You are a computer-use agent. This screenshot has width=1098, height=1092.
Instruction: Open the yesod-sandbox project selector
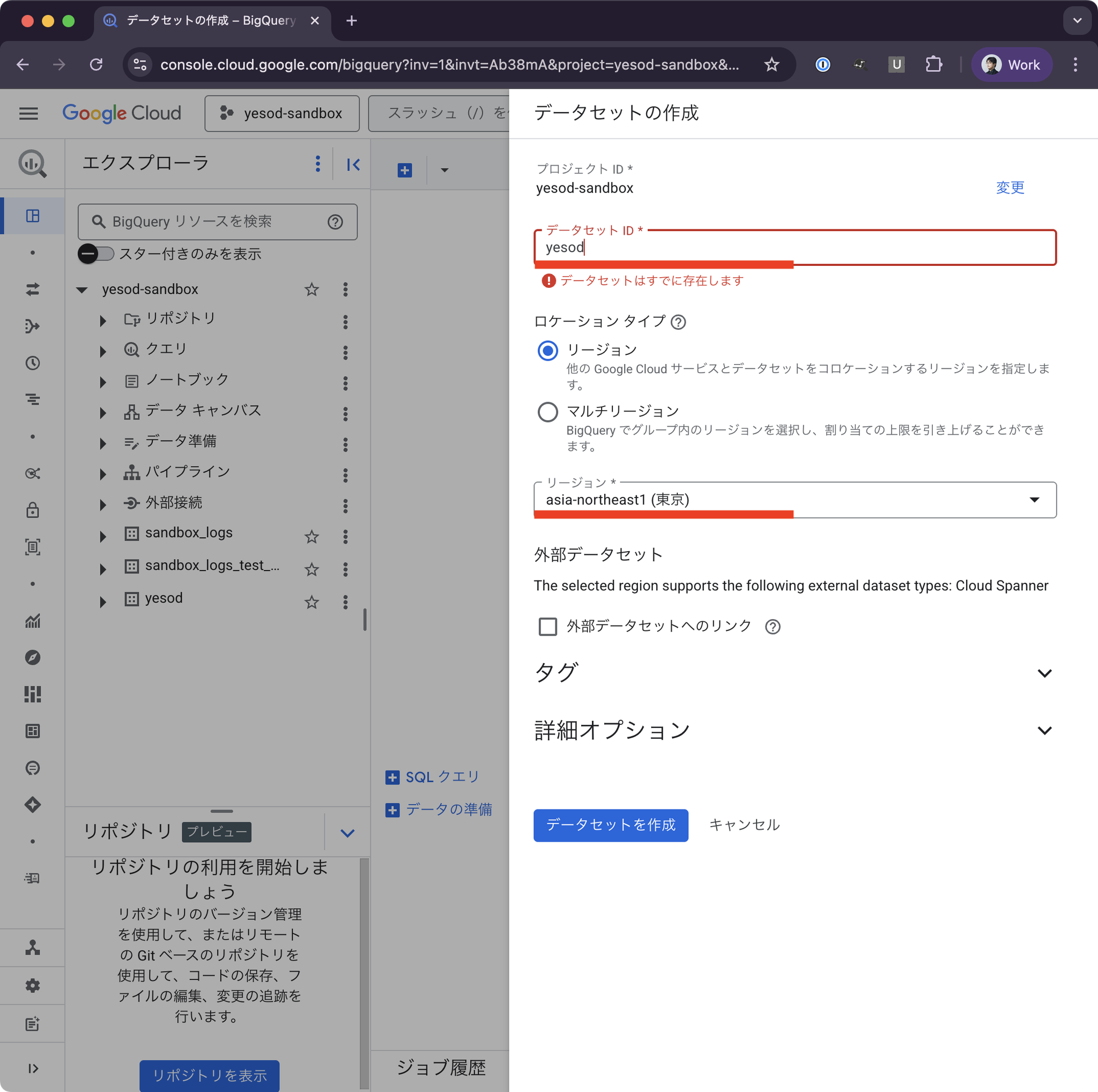tap(282, 114)
